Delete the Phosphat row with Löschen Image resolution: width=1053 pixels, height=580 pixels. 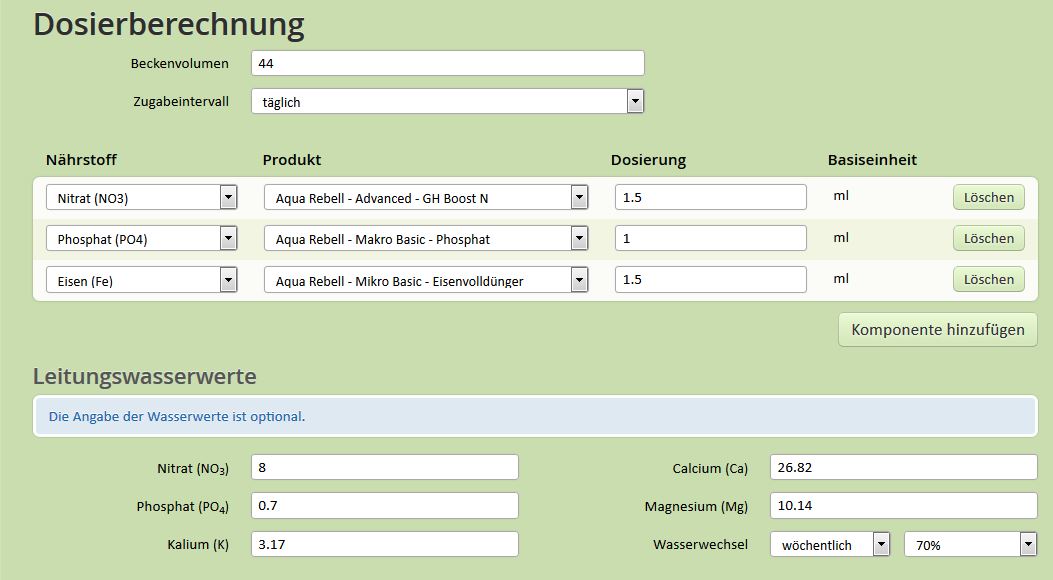tap(989, 238)
